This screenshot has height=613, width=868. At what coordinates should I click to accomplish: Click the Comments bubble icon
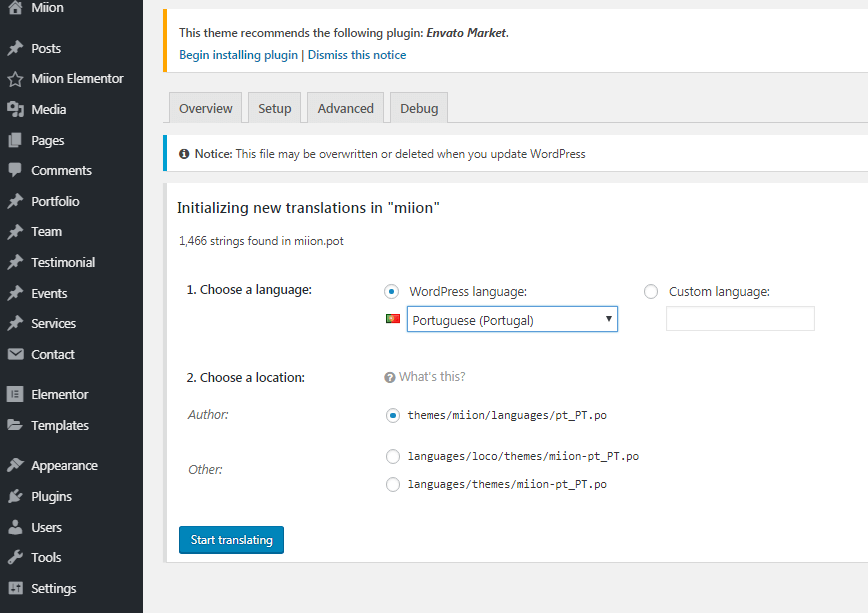click(x=15, y=170)
